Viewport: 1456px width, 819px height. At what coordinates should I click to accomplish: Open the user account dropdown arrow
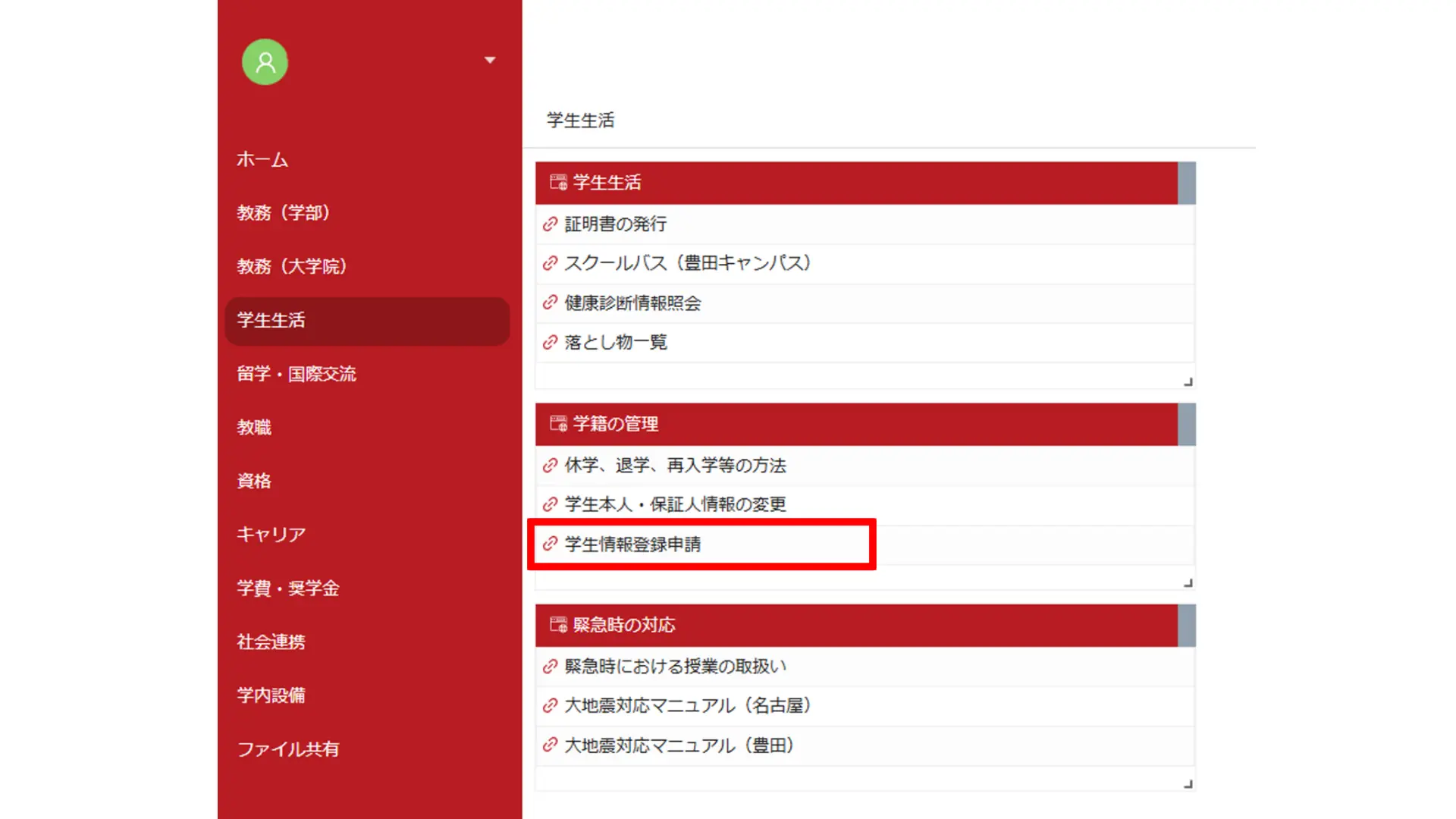pos(490,60)
